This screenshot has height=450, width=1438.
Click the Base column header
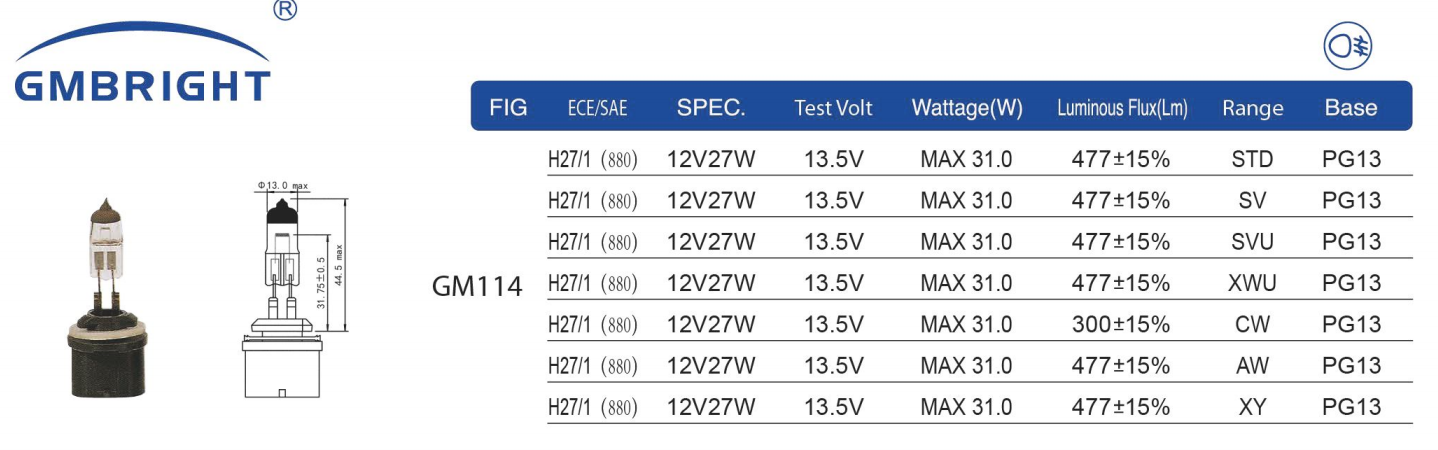[1351, 107]
